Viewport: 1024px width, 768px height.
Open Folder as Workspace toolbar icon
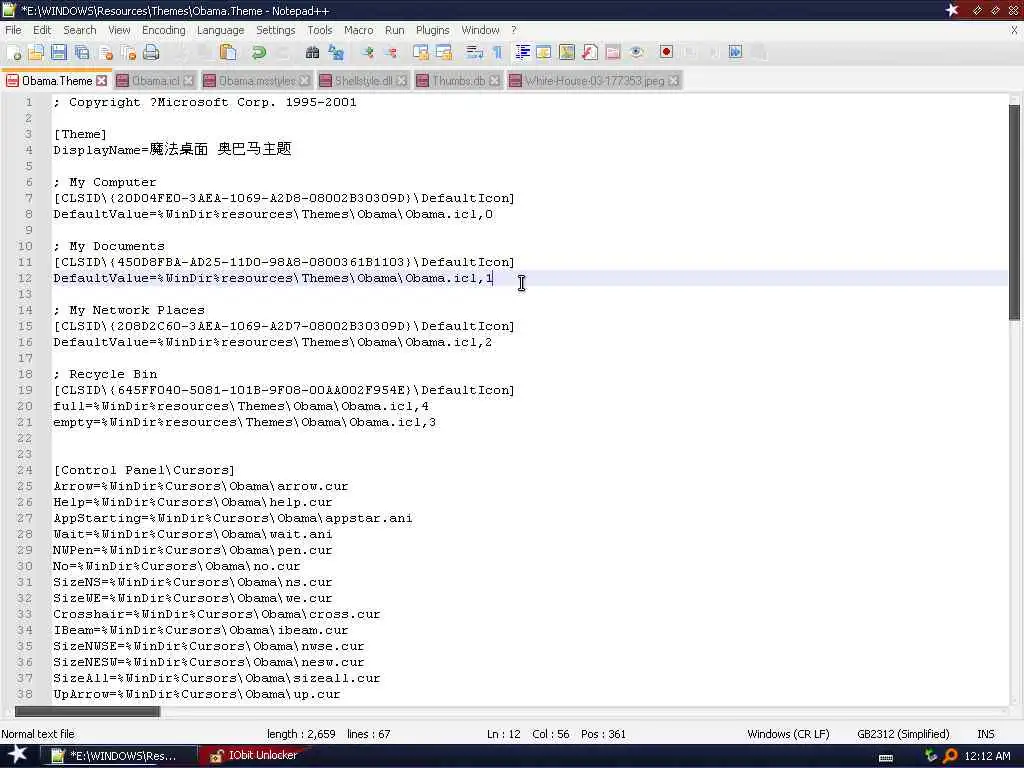[x=613, y=53]
